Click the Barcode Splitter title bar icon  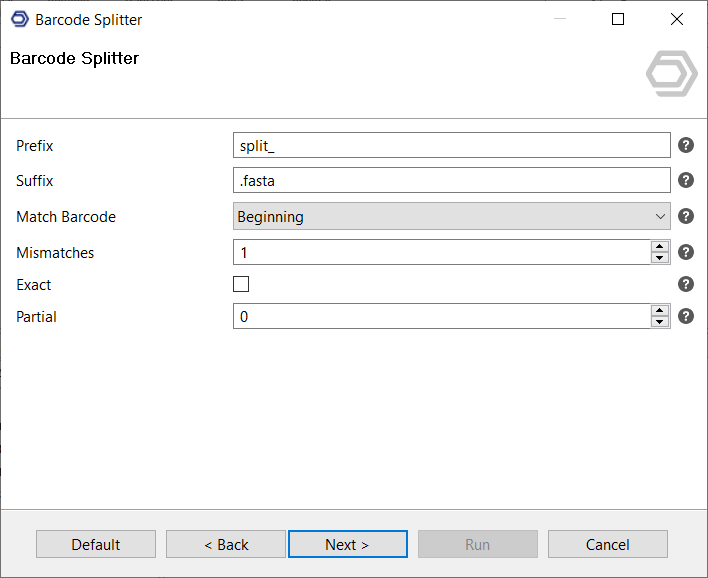(x=19, y=19)
